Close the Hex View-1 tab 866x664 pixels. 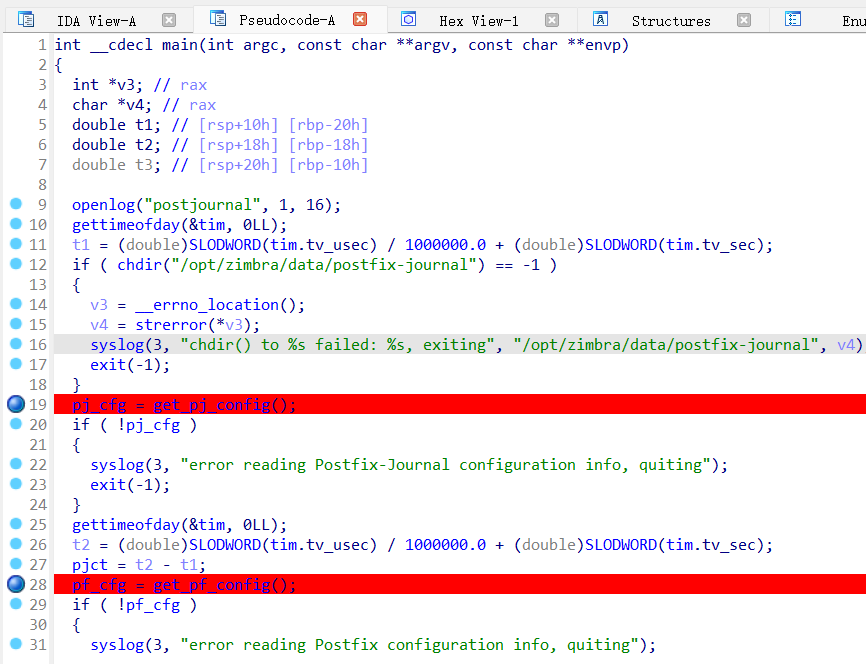552,20
